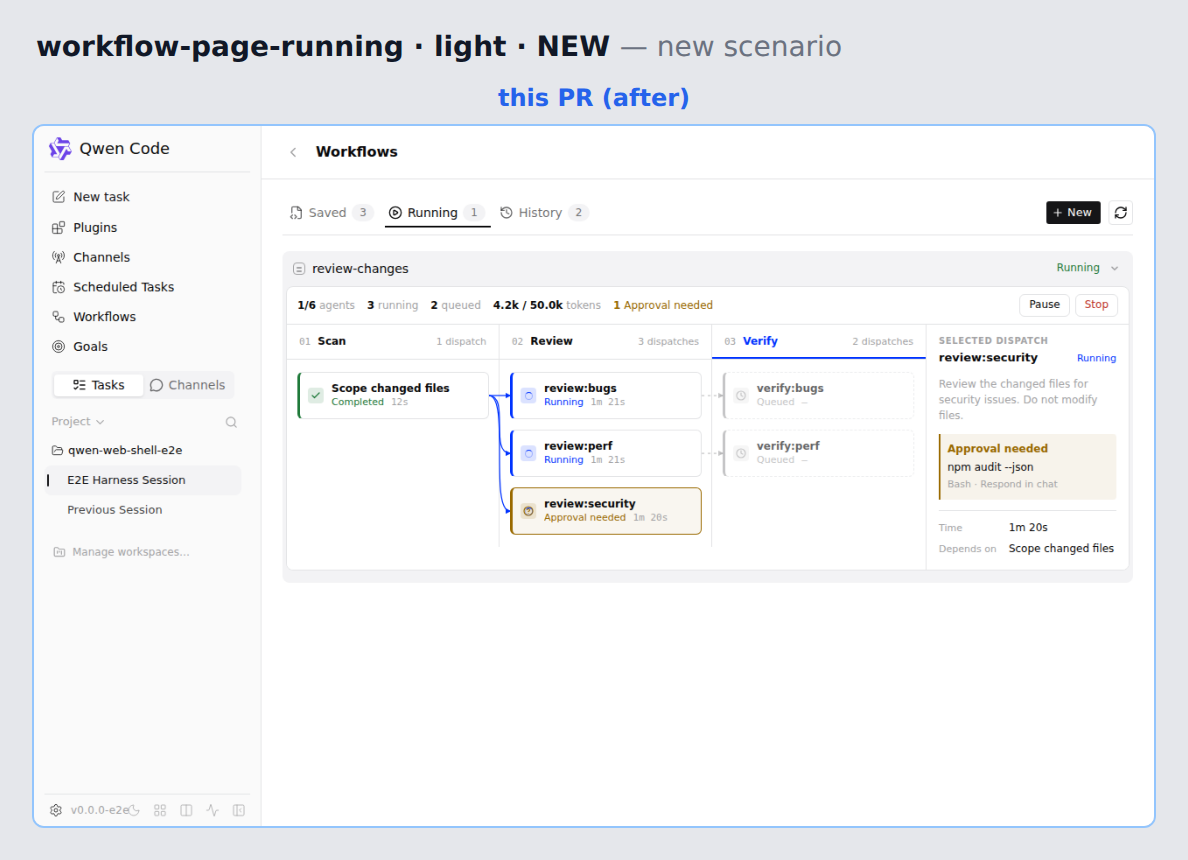Click the review-changes workflow title
This screenshot has width=1188, height=860.
pyautogui.click(x=360, y=269)
